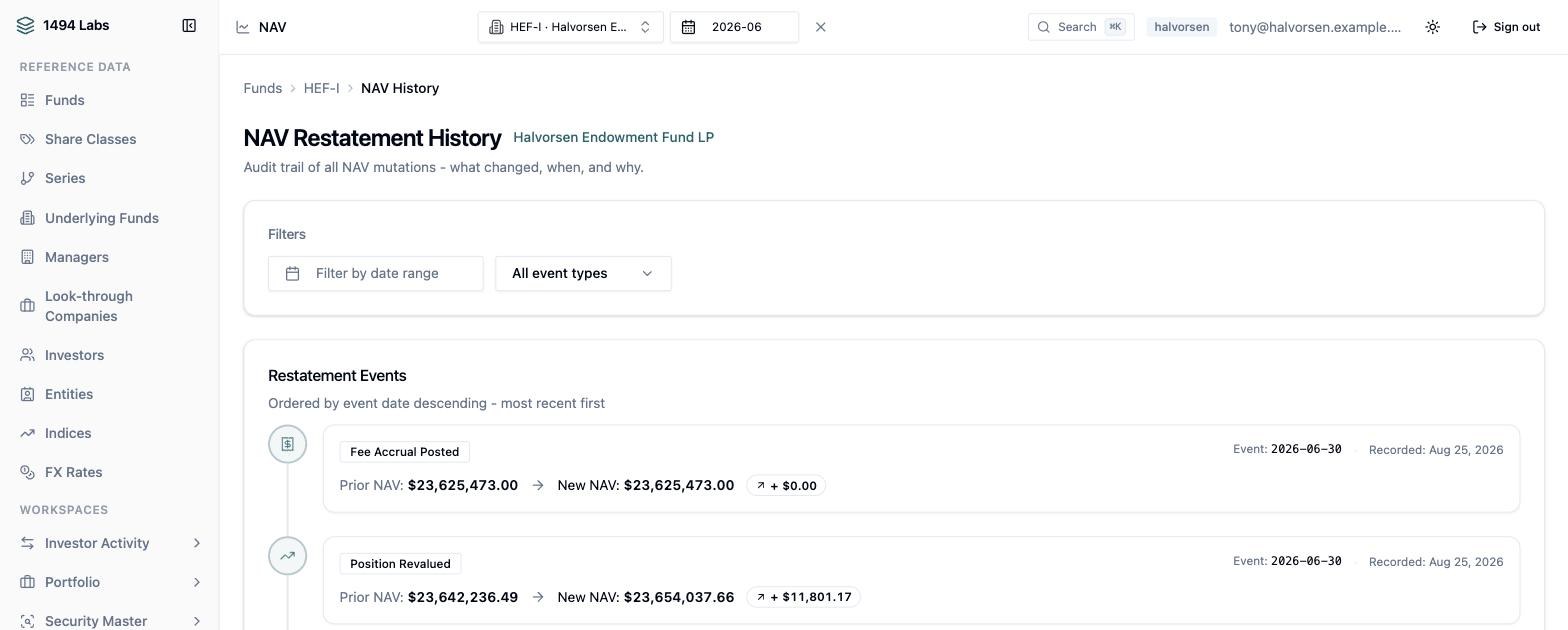
Task: Click the Fee Accrual Posted timeline icon
Action: (x=287, y=444)
